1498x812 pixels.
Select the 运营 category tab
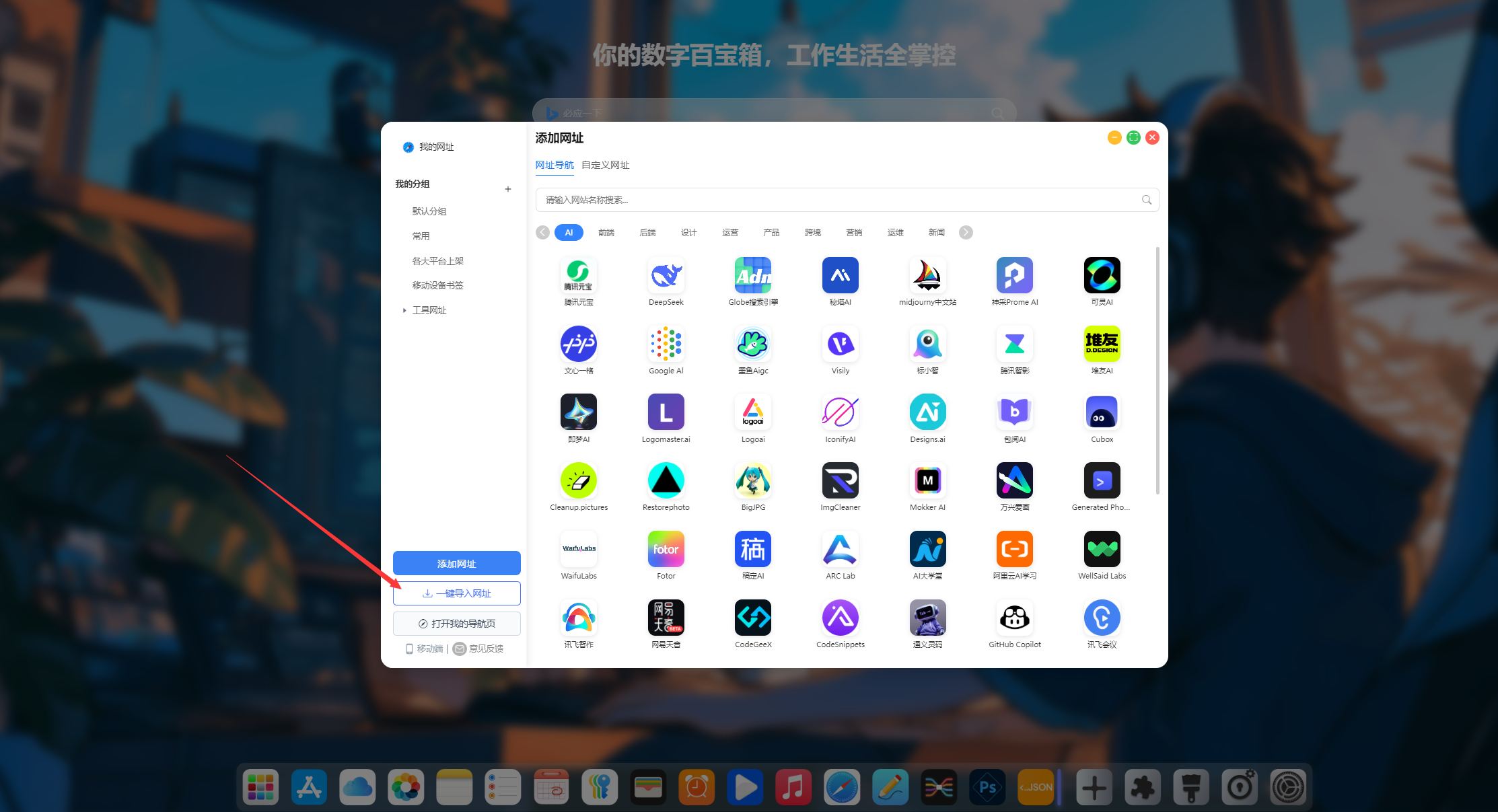click(729, 232)
